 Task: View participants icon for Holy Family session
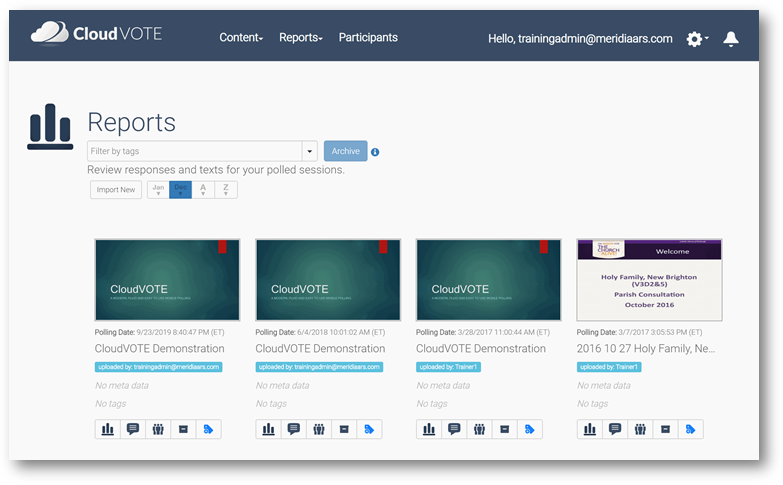coord(640,429)
